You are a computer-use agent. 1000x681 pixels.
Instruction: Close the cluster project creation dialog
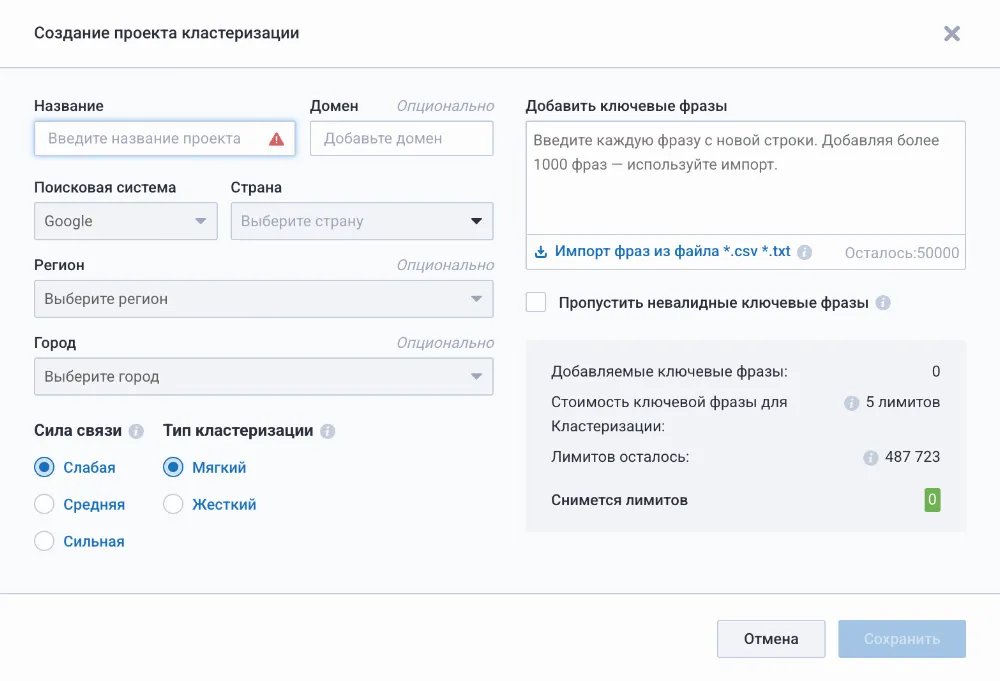pyautogui.click(x=952, y=34)
